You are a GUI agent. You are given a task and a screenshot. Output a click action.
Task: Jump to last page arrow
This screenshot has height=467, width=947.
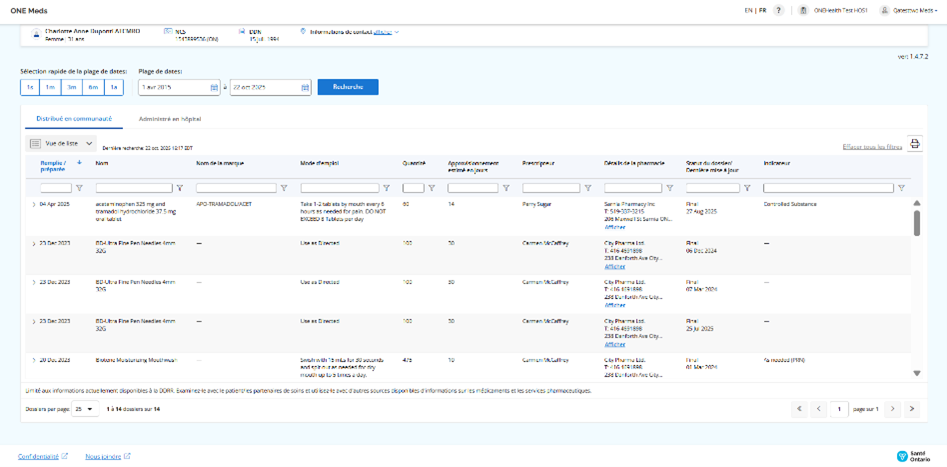point(912,409)
